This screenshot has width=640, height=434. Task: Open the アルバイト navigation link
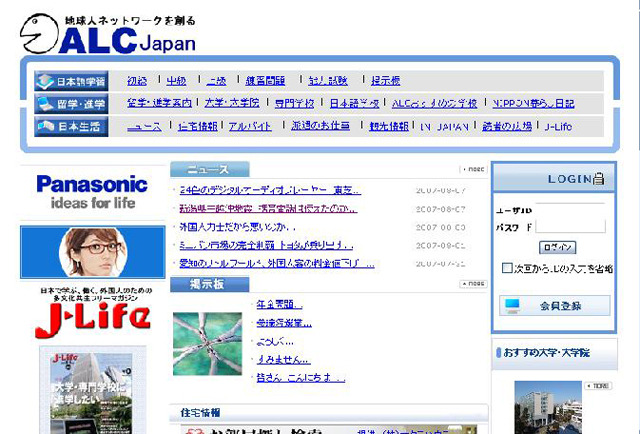point(250,127)
